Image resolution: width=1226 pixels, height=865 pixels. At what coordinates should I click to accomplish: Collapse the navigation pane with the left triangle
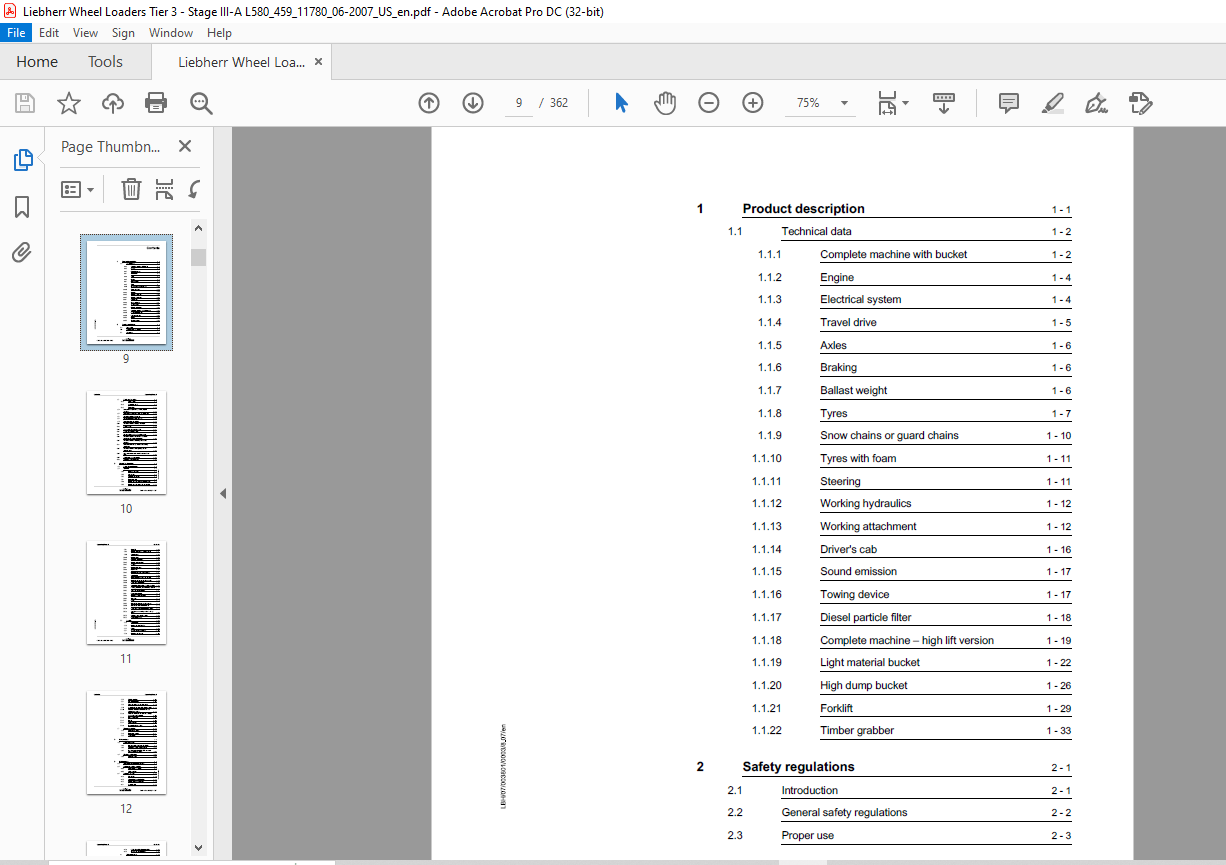[223, 493]
